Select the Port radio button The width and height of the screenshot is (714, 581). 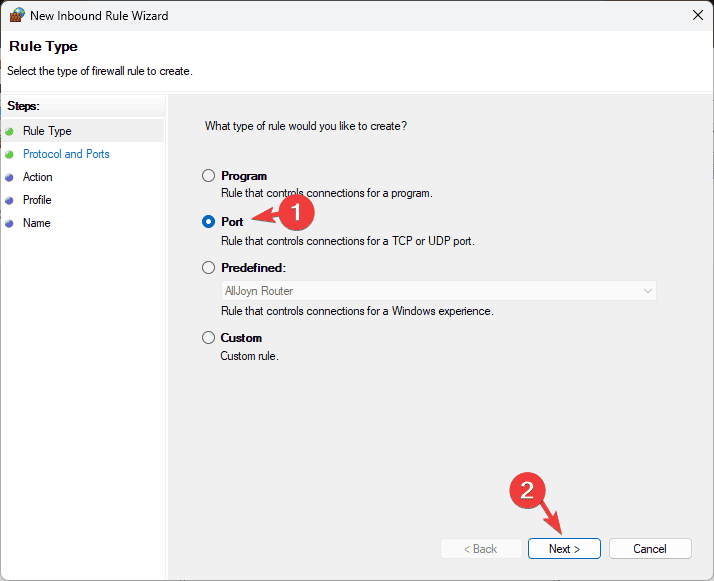[208, 222]
